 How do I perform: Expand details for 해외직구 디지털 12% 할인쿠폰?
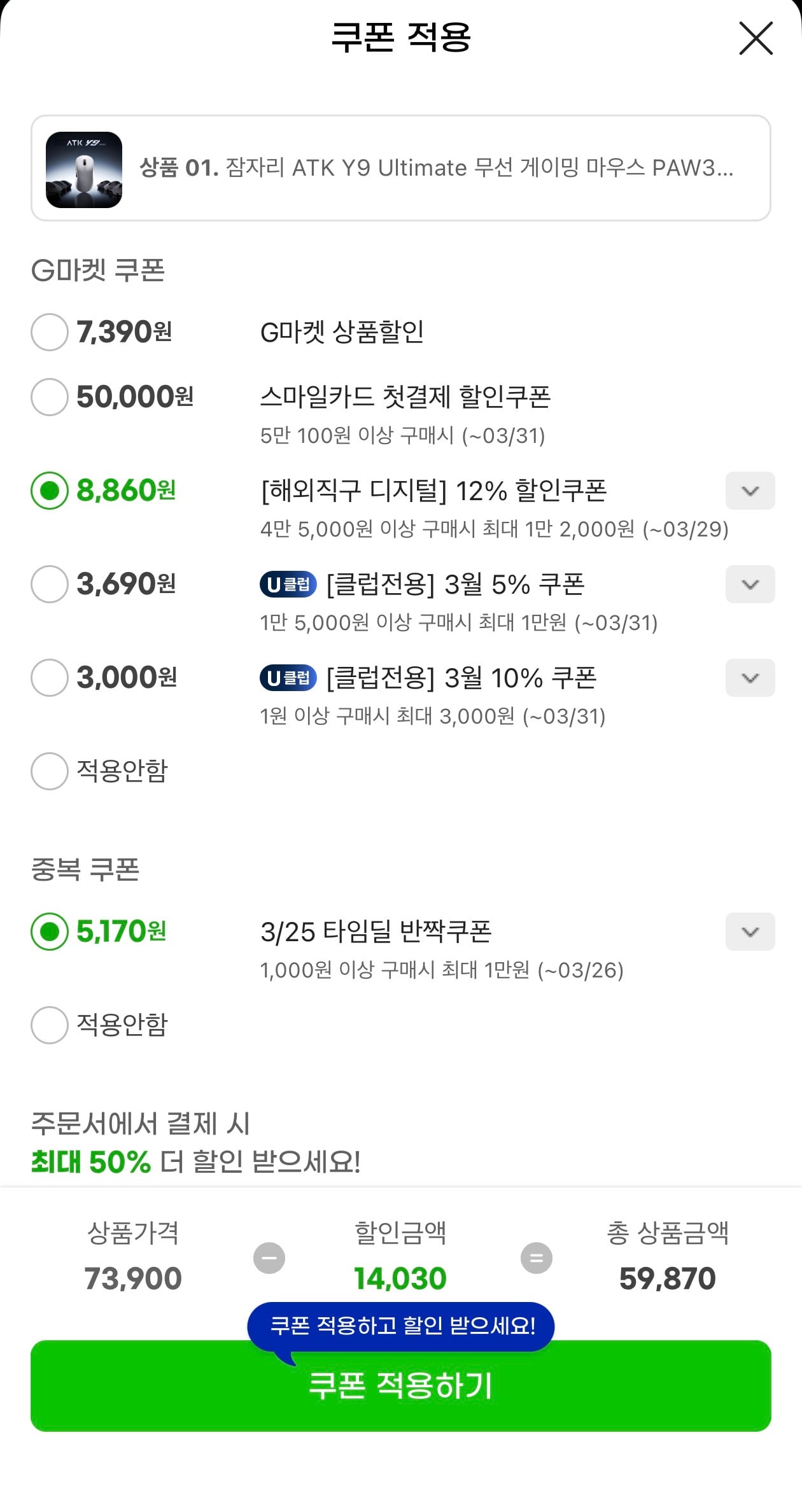coord(750,491)
